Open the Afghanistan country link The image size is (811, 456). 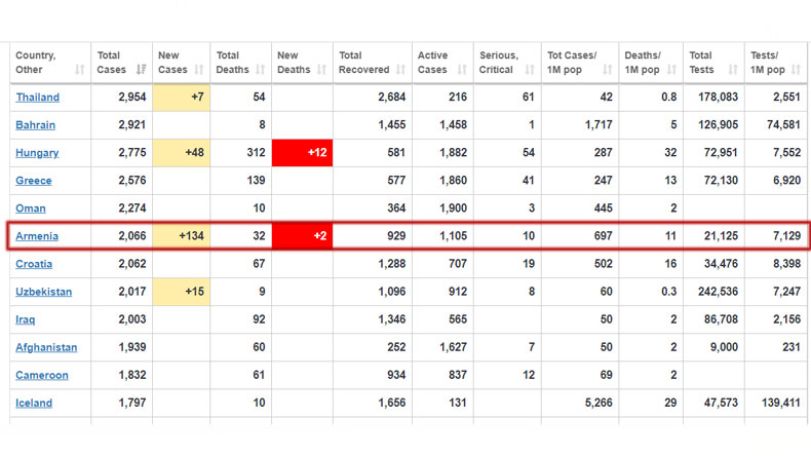pos(46,347)
